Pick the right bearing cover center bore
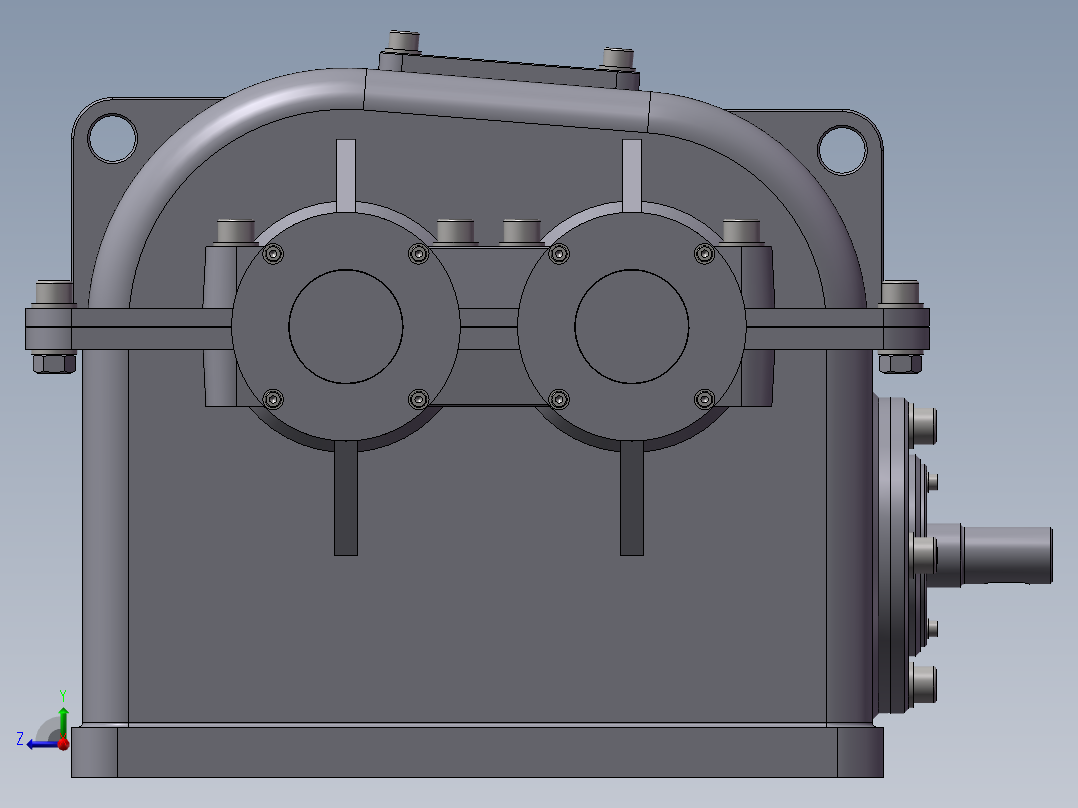The width and height of the screenshot is (1078, 808). click(632, 326)
